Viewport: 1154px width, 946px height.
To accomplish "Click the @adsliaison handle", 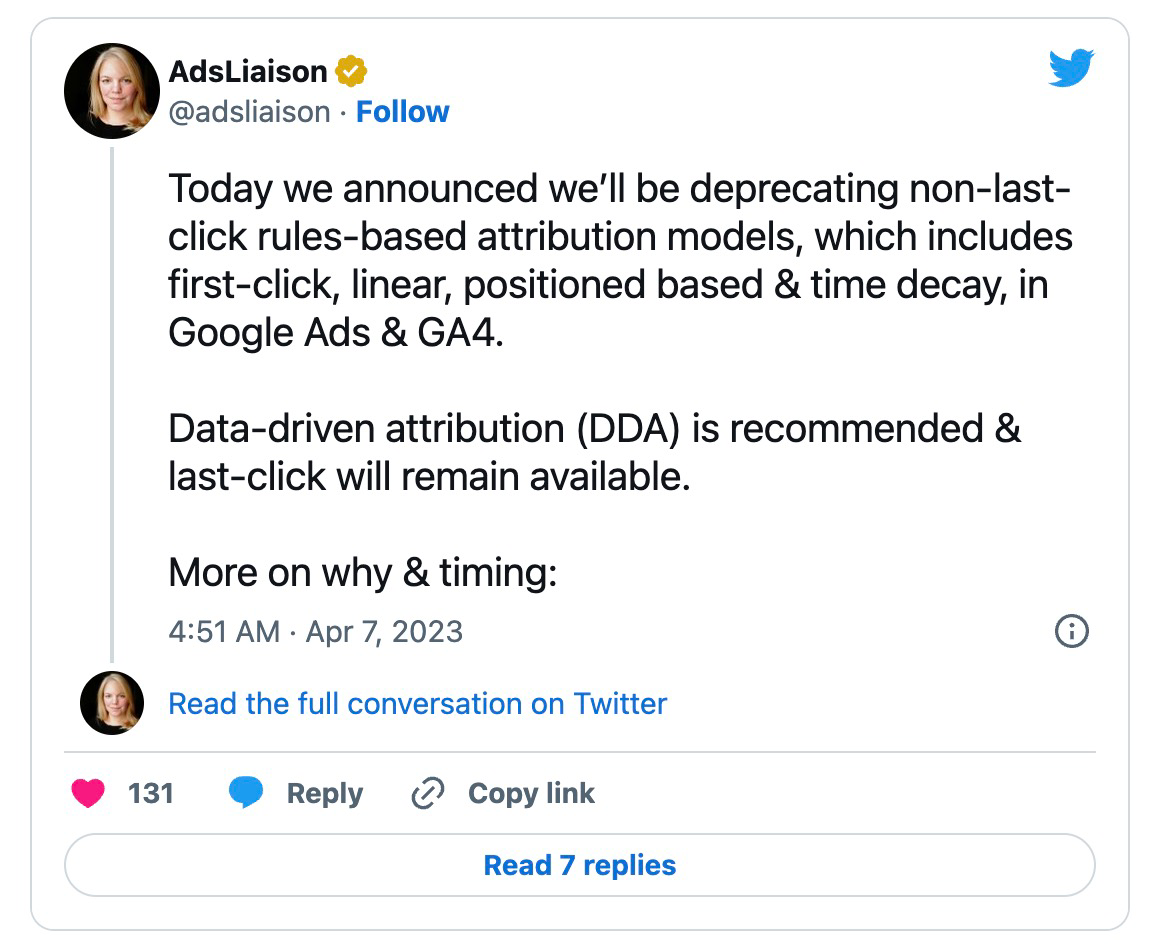I will 249,112.
